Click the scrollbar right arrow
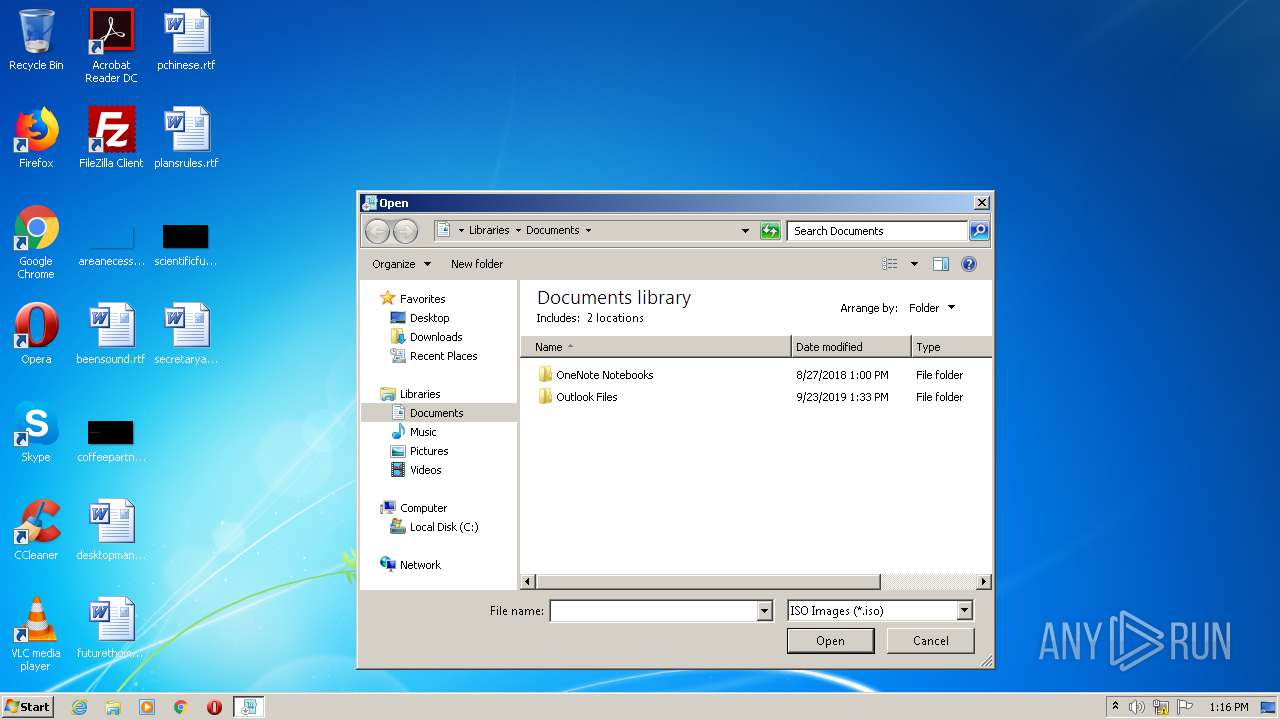1280x720 pixels. 984,582
